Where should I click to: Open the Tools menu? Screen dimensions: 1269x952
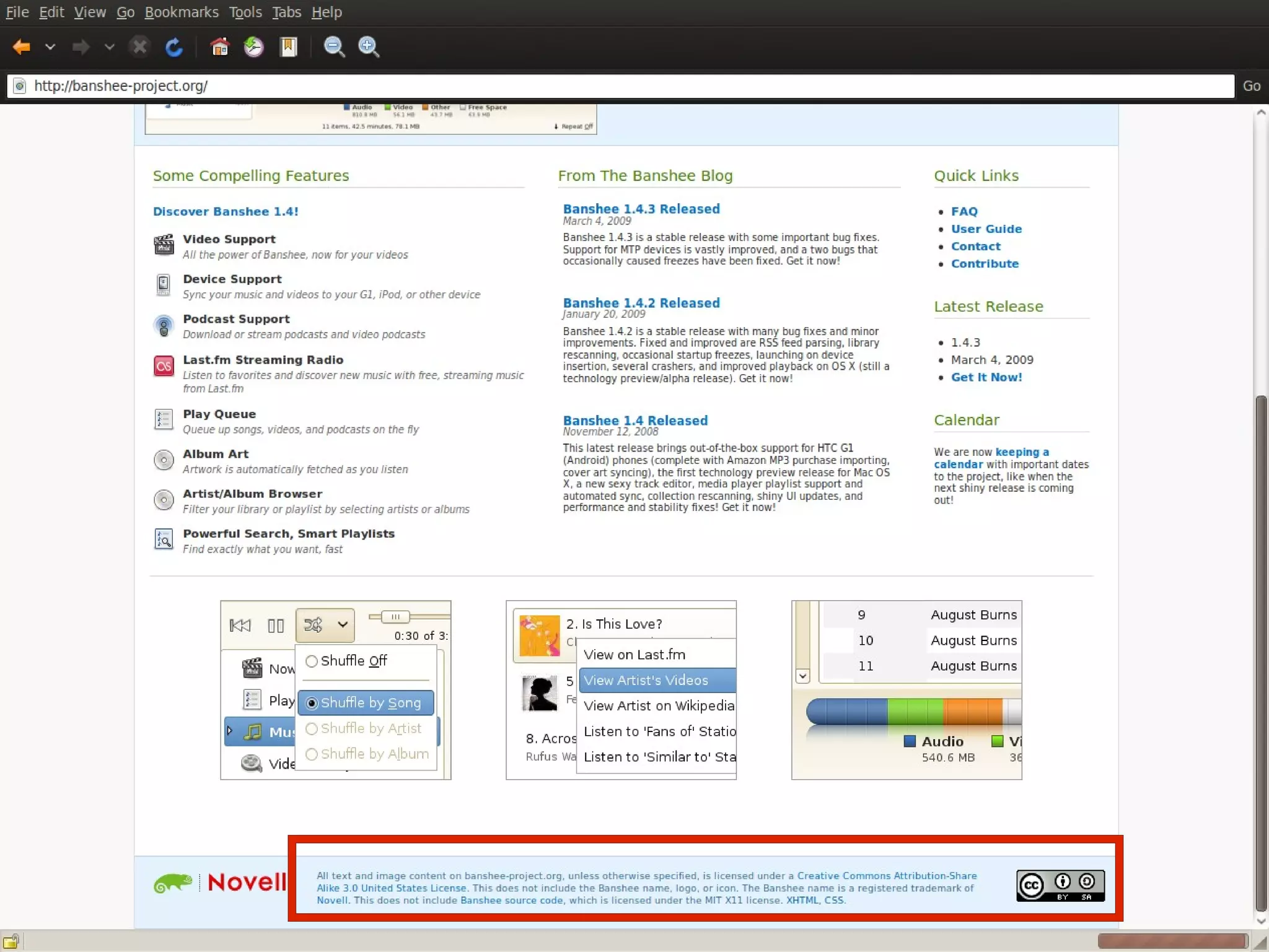point(245,12)
